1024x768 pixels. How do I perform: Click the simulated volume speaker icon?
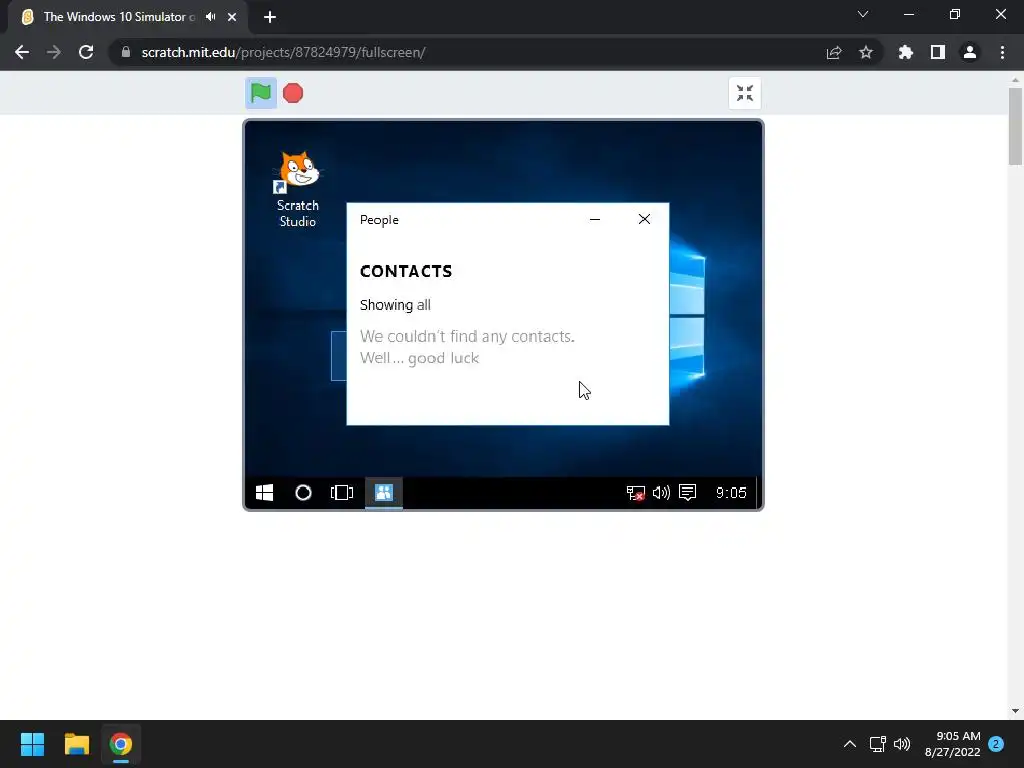tap(661, 492)
